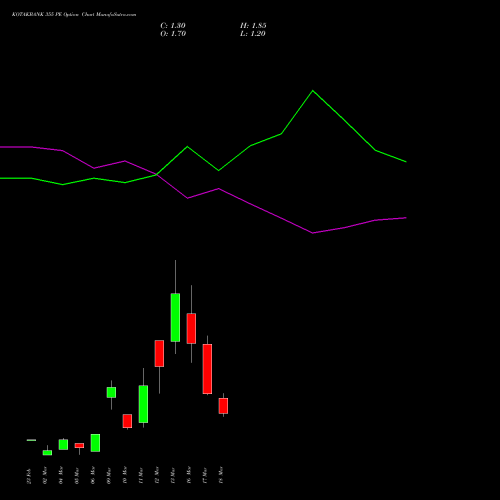Click the tall green candle above 13 Mar

[x=175, y=317]
